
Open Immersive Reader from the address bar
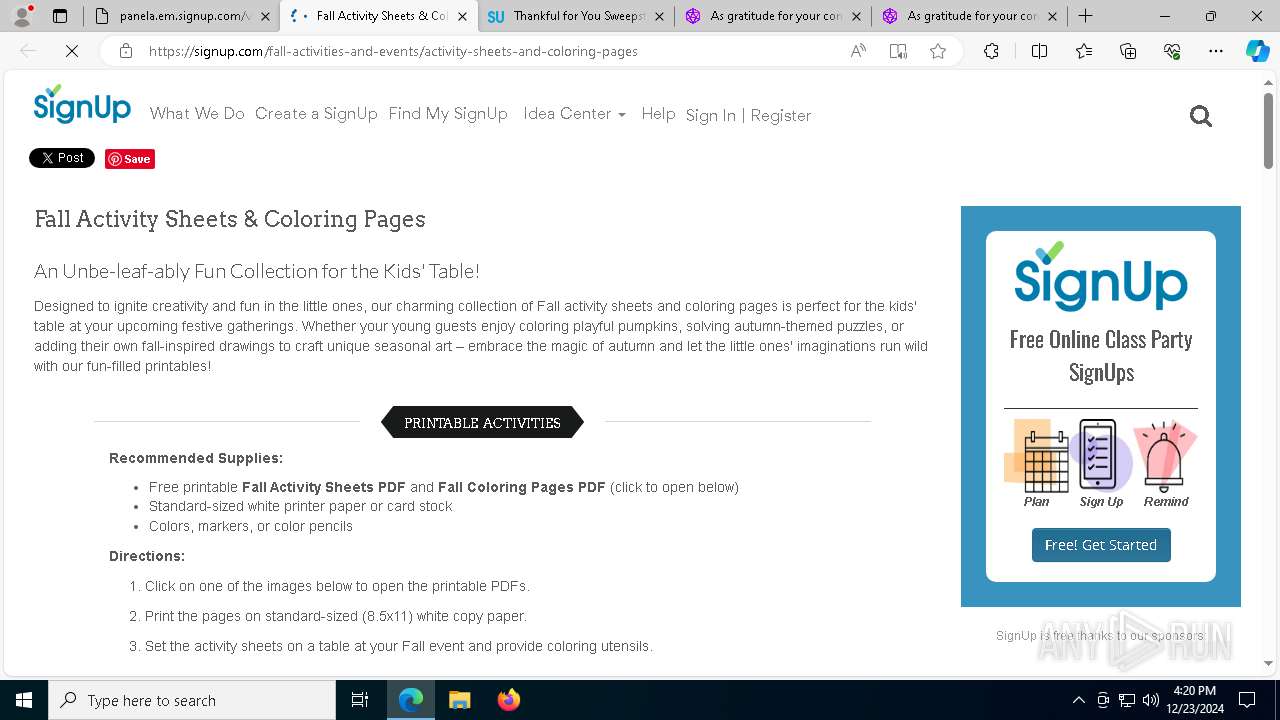pos(898,51)
